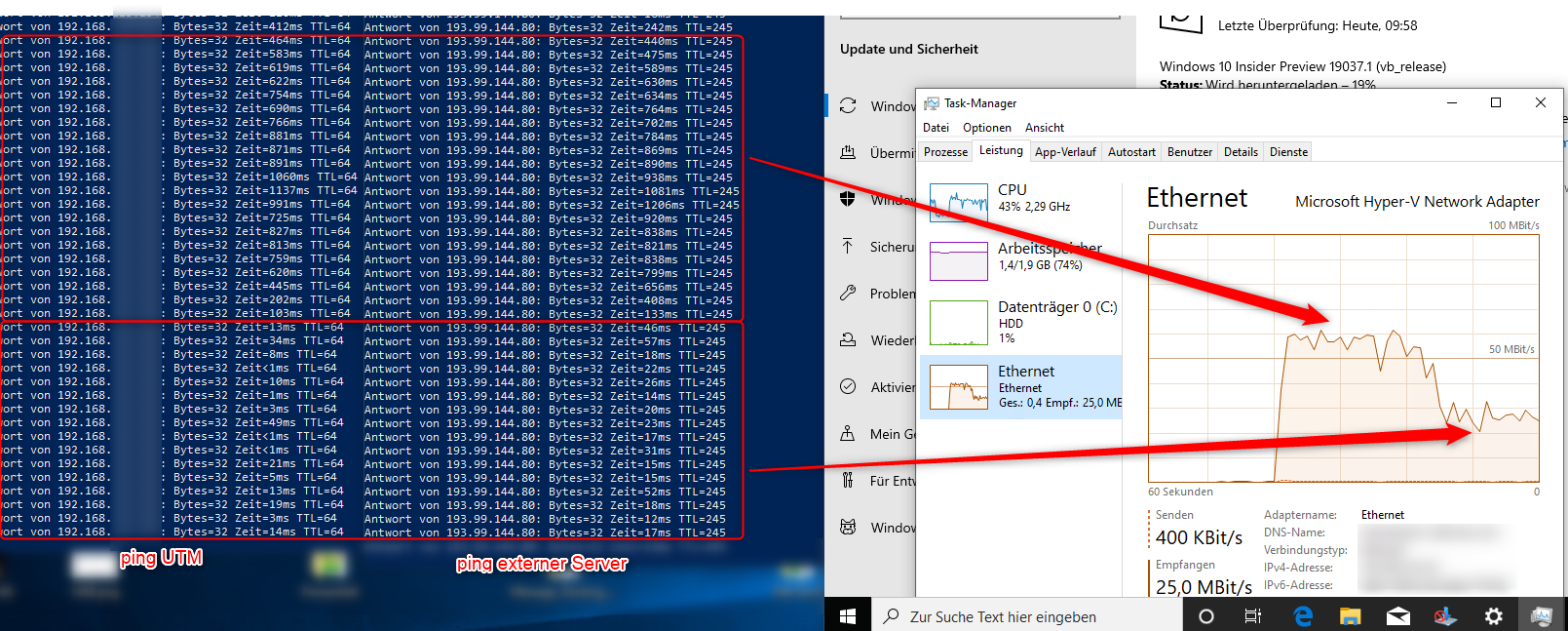Switch to the Details tab
The width and height of the screenshot is (1568, 631).
pyautogui.click(x=1241, y=152)
